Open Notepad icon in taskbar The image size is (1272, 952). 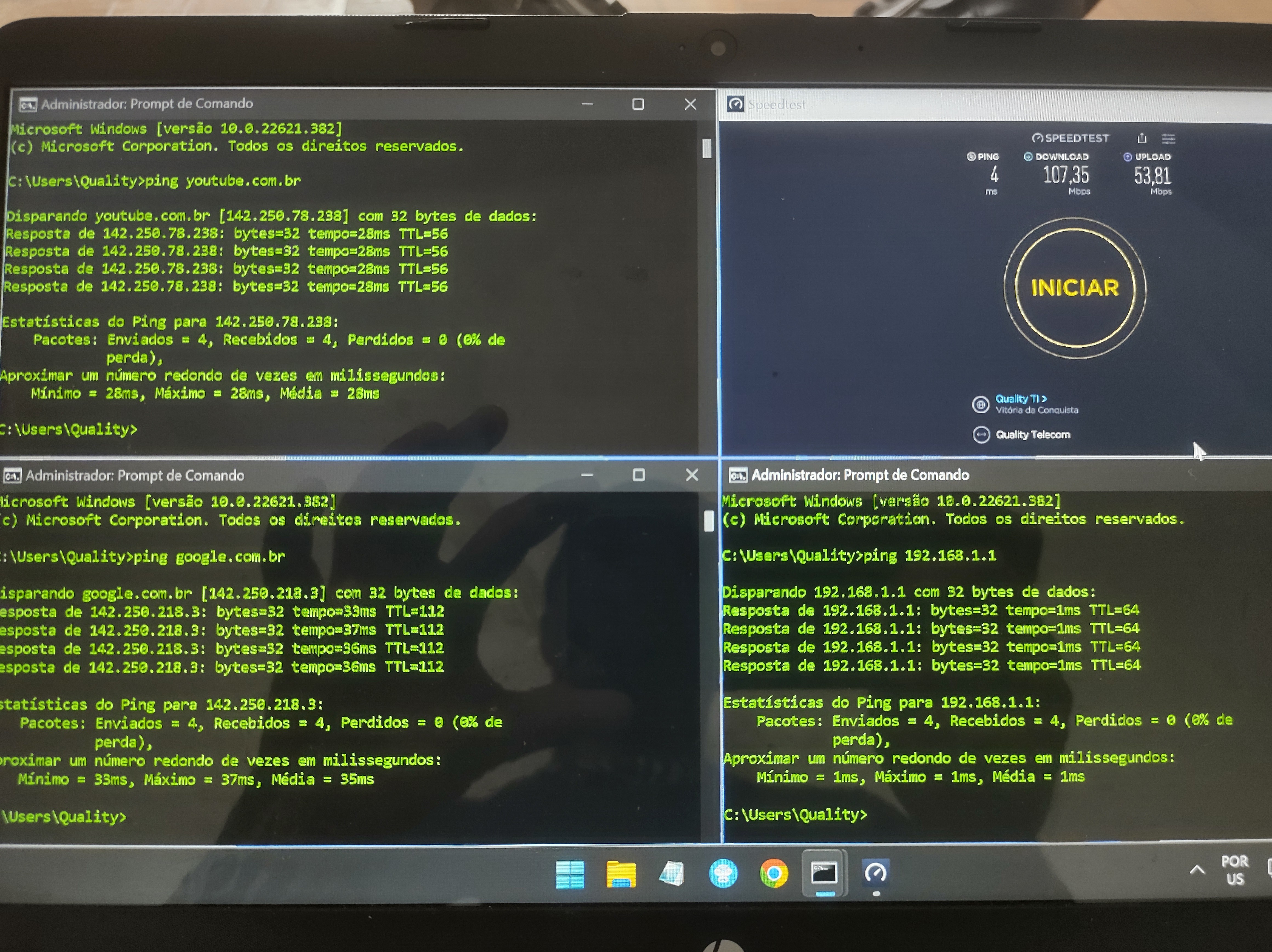pos(672,874)
